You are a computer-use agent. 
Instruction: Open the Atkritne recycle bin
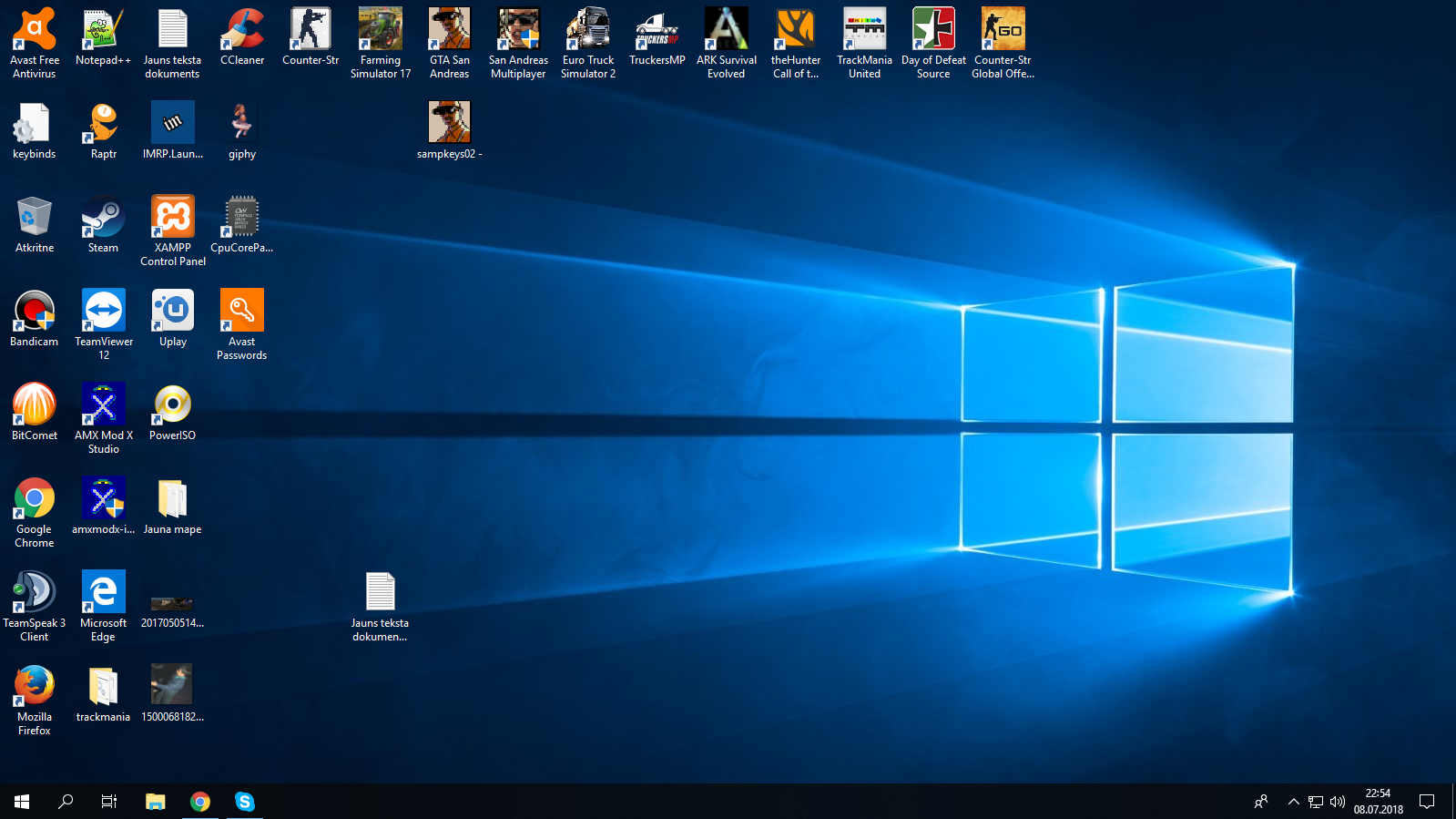35,224
